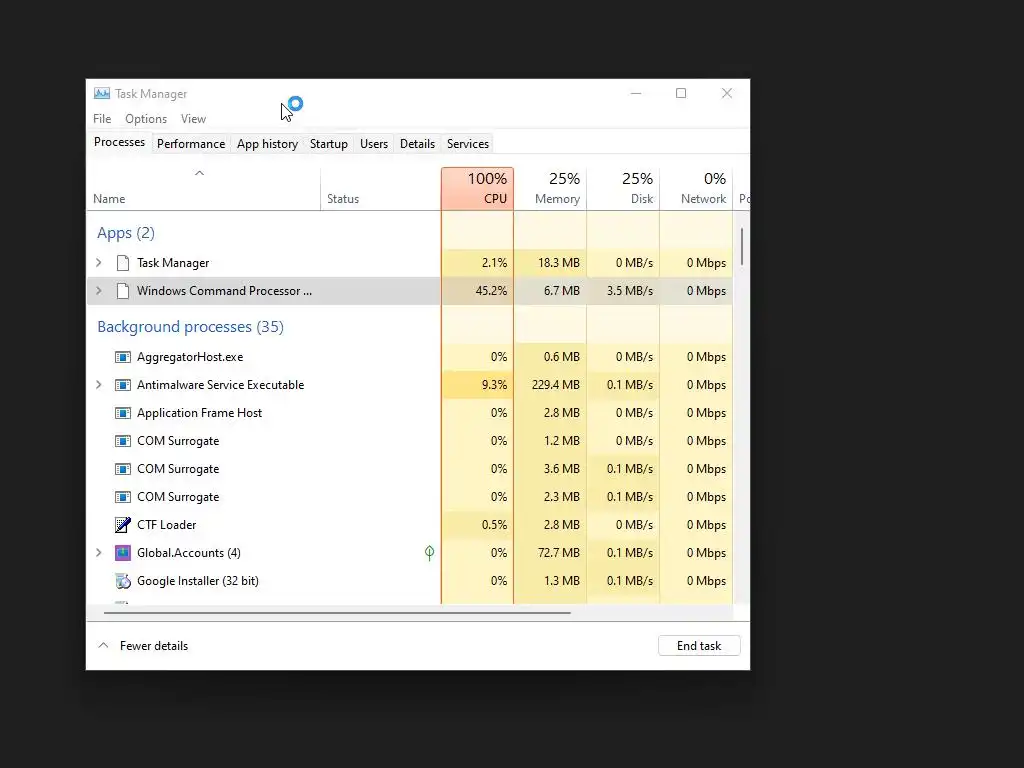Click the Task Manager app row icon
Viewport: 1024px width, 768px height.
122,263
